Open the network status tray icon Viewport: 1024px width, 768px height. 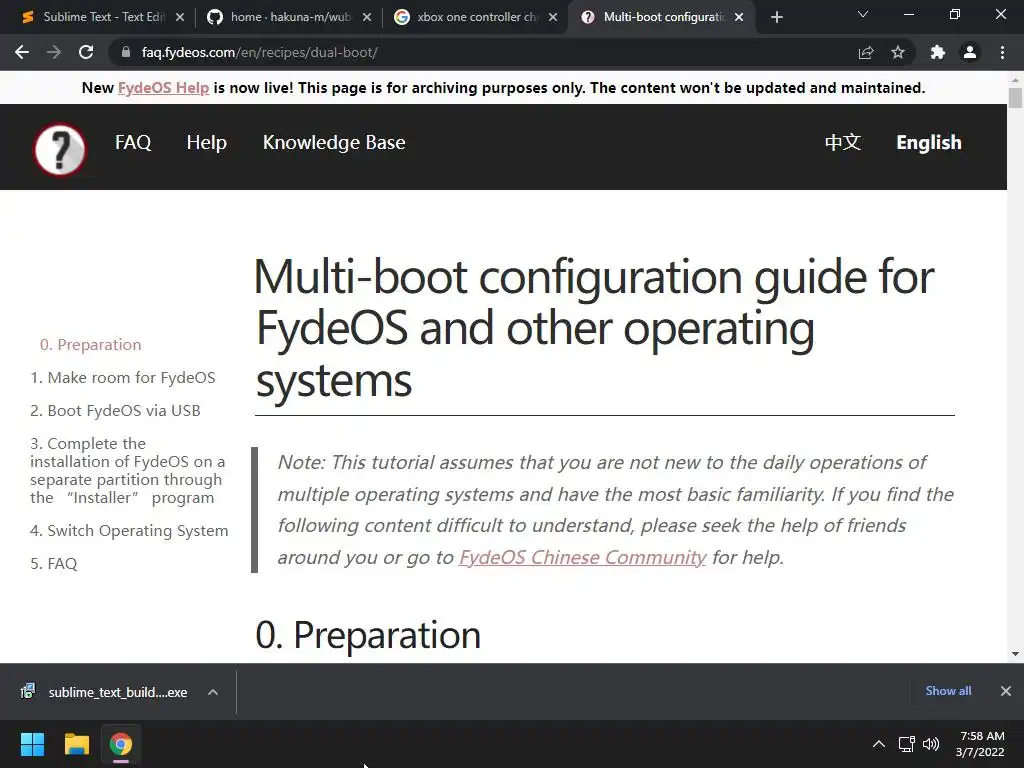point(906,744)
